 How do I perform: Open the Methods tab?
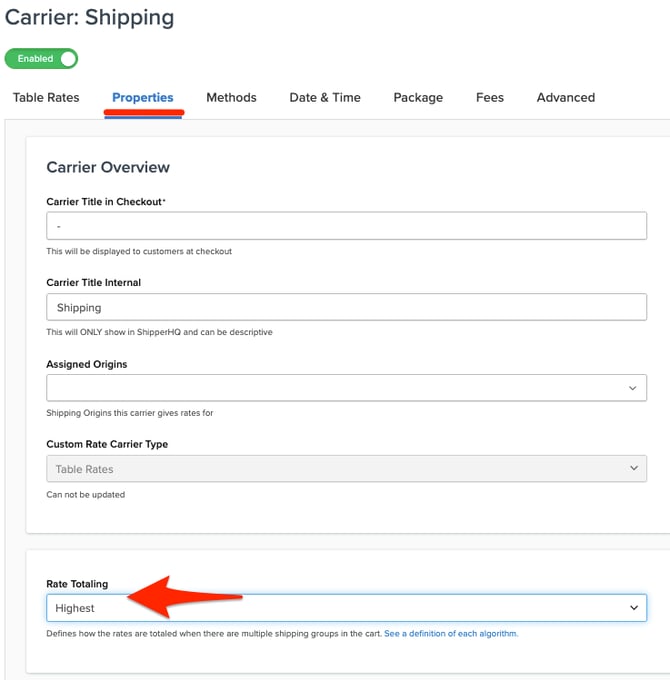[x=231, y=98]
